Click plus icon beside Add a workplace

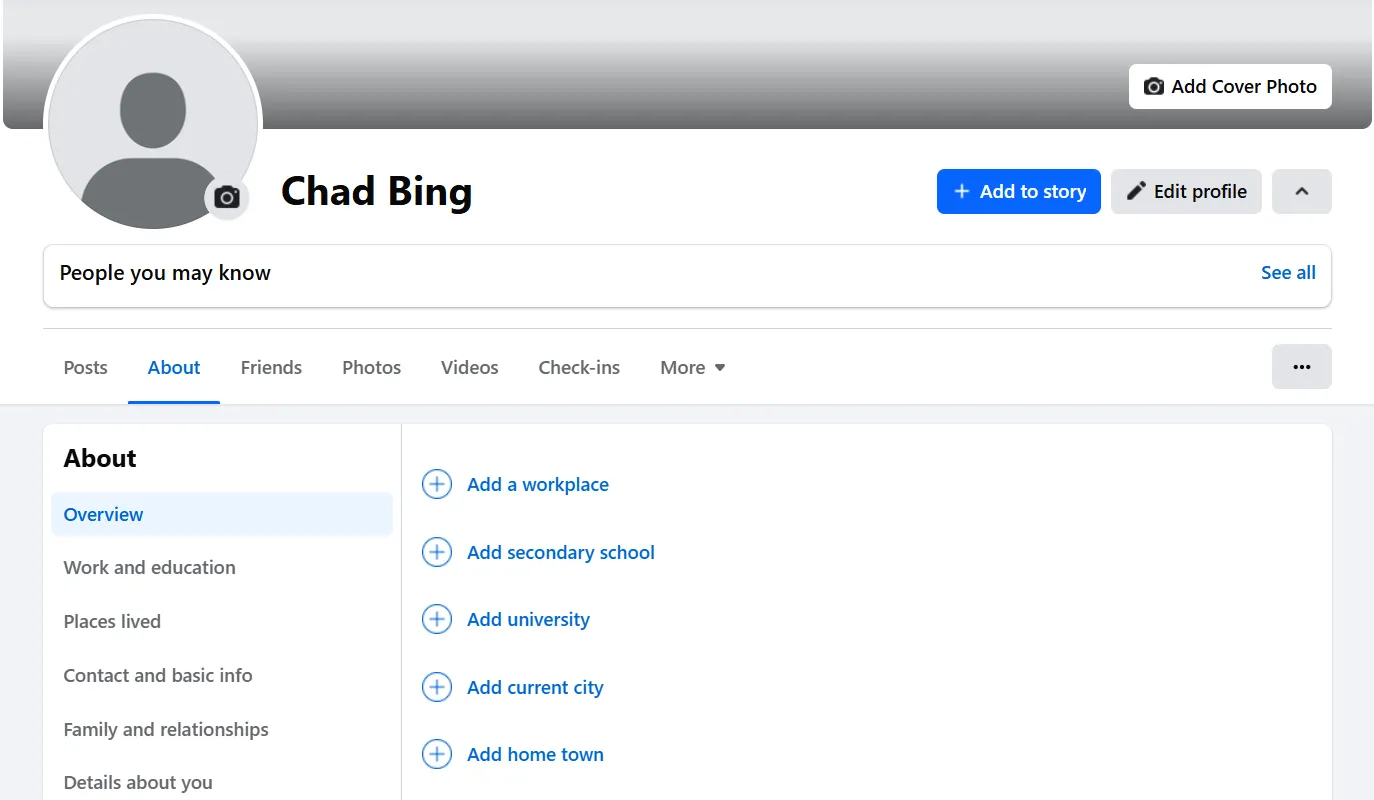click(437, 485)
